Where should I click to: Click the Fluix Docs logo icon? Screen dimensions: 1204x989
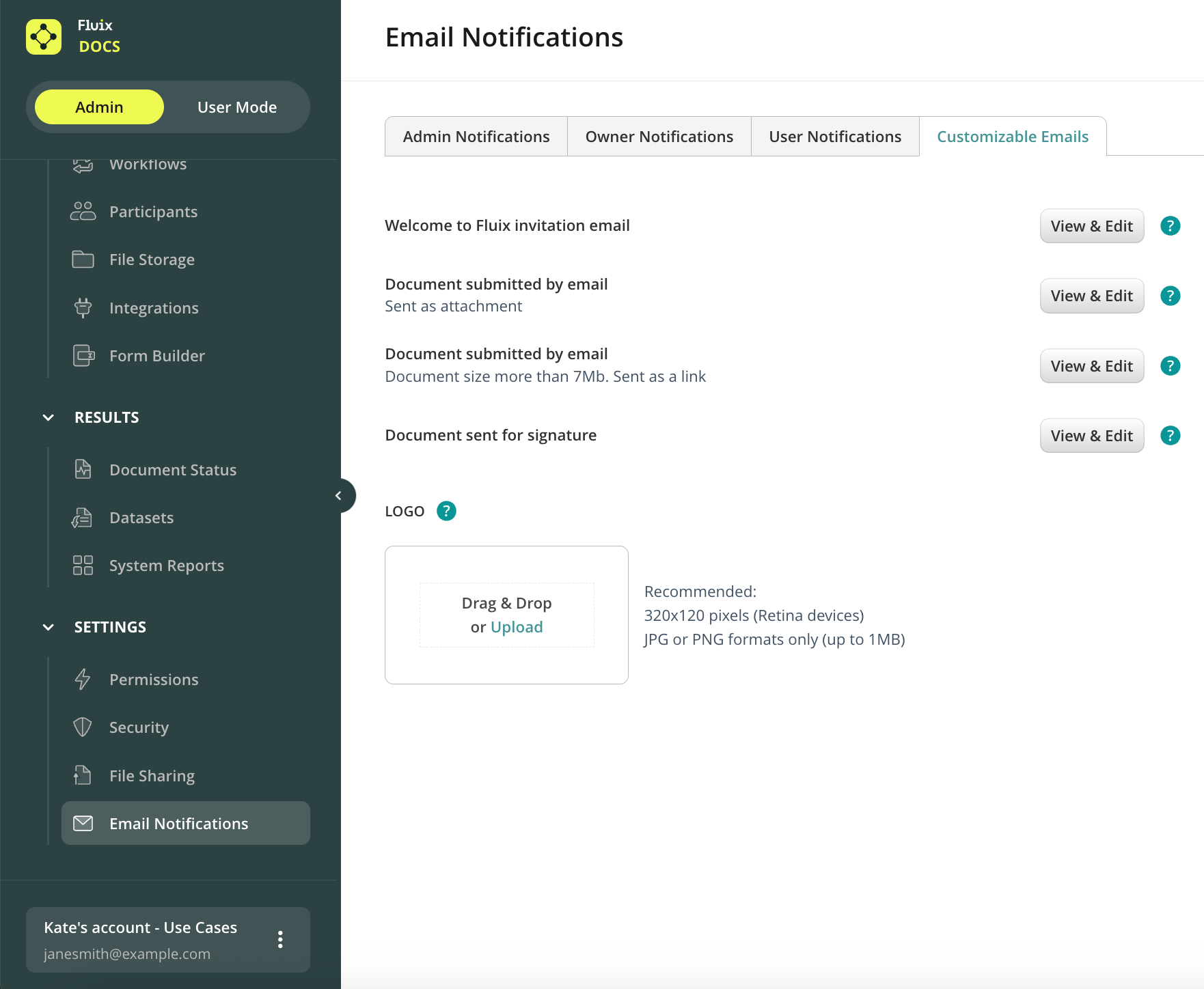(x=44, y=37)
